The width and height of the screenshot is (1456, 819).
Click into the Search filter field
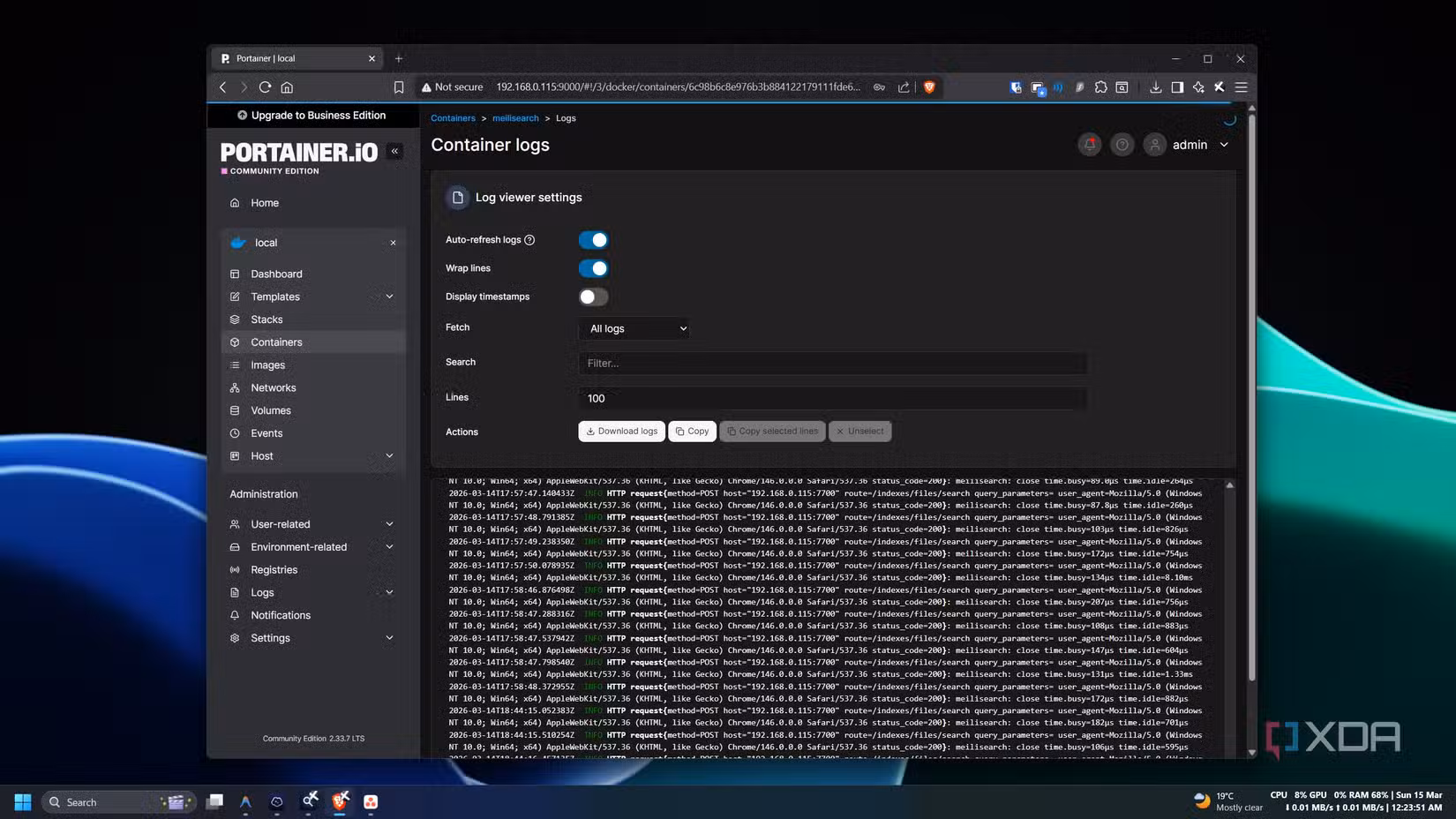(x=832, y=363)
